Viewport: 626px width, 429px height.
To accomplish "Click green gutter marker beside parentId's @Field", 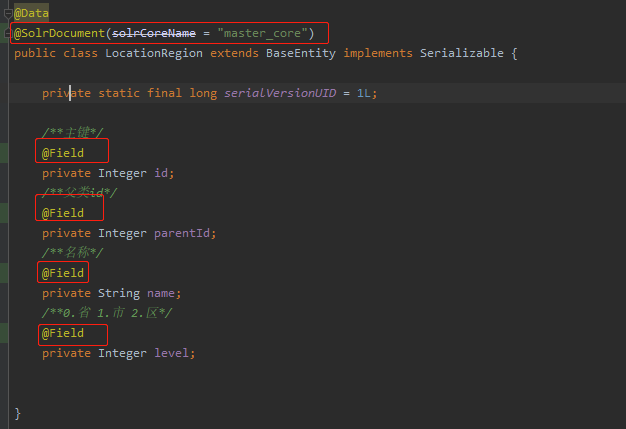I will click(4, 213).
